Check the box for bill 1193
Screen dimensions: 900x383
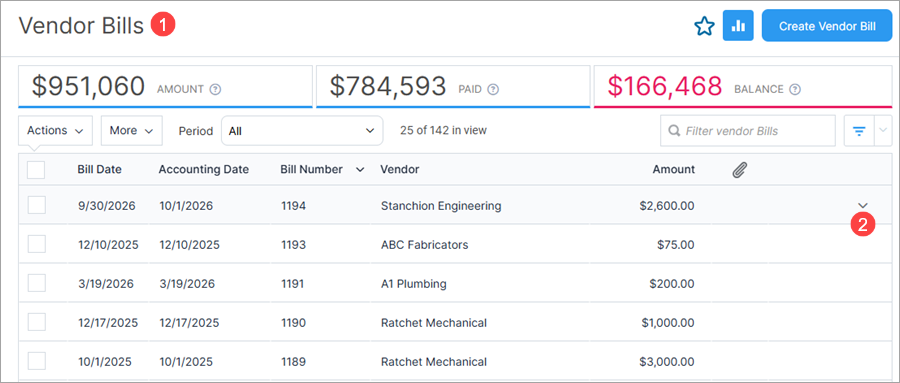point(37,244)
